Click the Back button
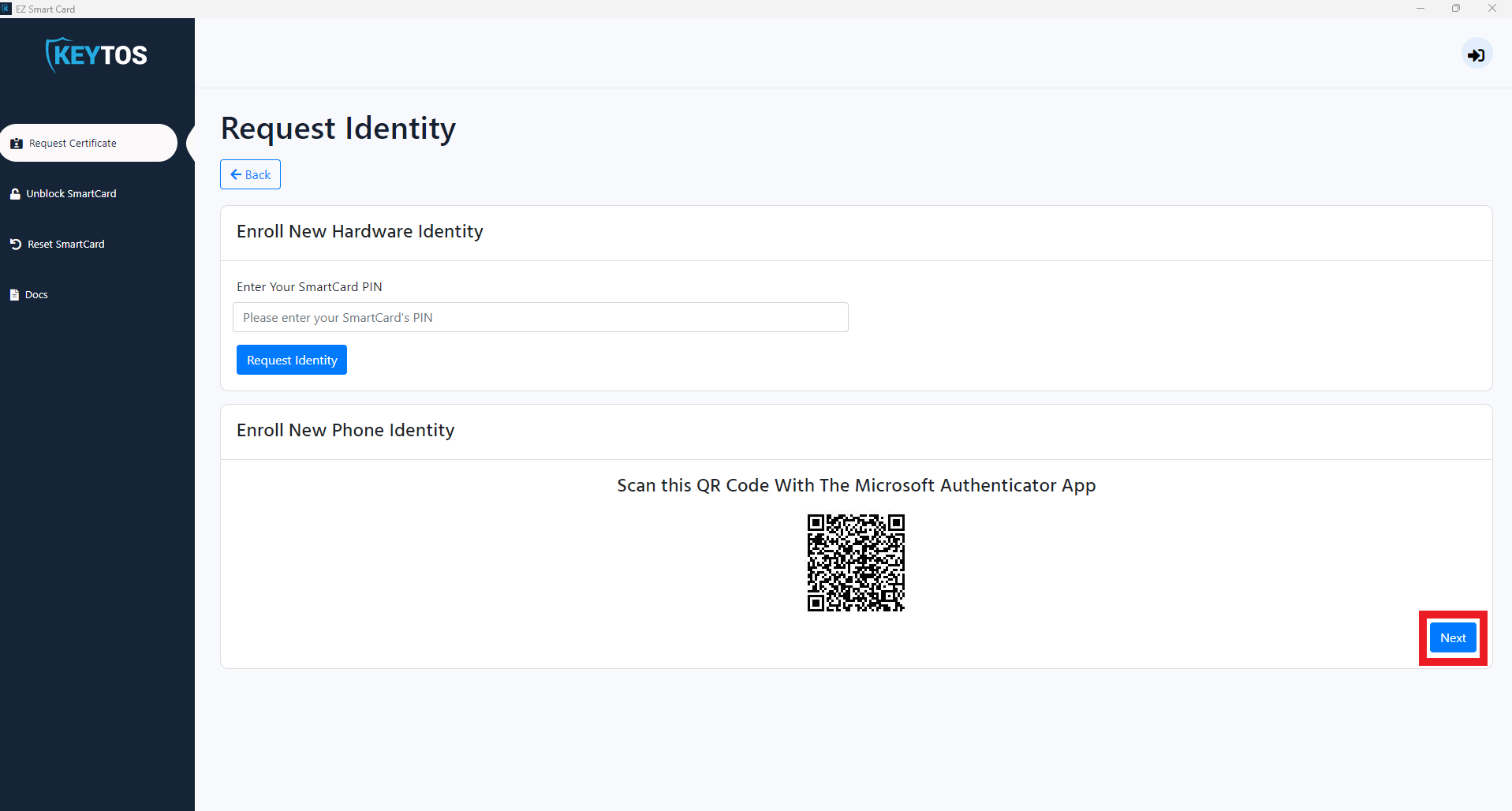 coord(250,174)
